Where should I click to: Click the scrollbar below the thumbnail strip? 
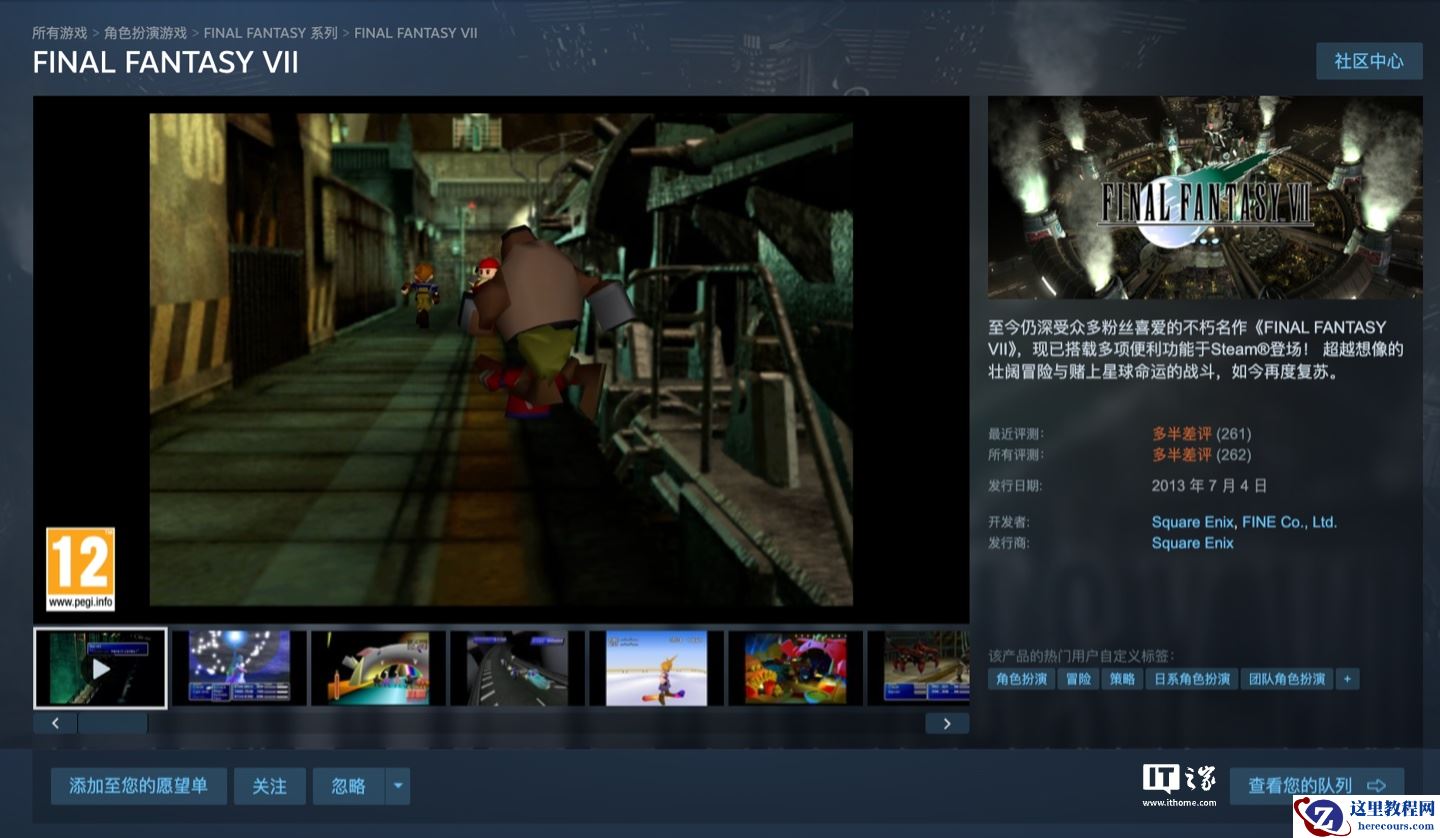pyautogui.click(x=113, y=723)
